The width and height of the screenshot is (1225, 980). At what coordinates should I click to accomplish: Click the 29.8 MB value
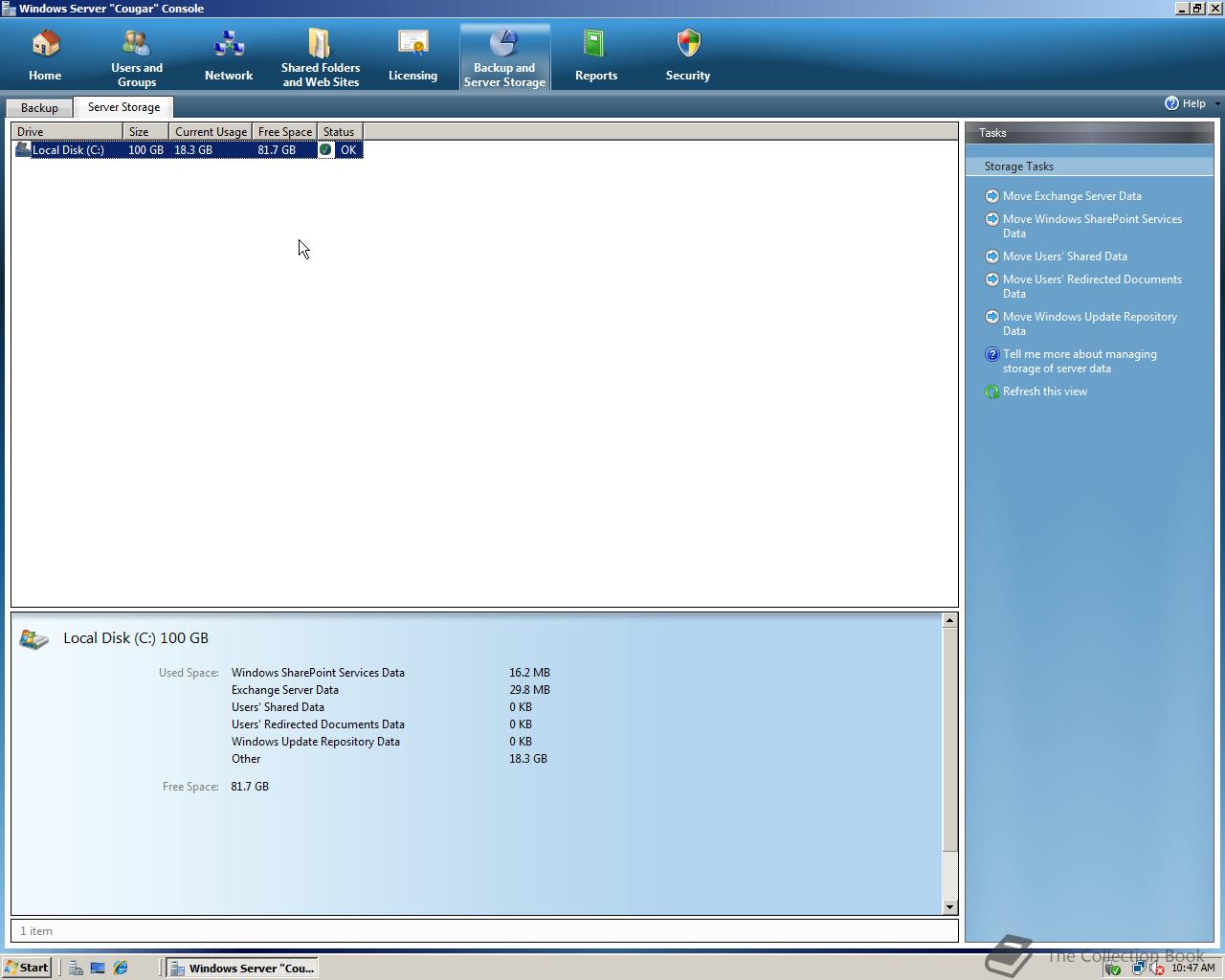click(529, 690)
